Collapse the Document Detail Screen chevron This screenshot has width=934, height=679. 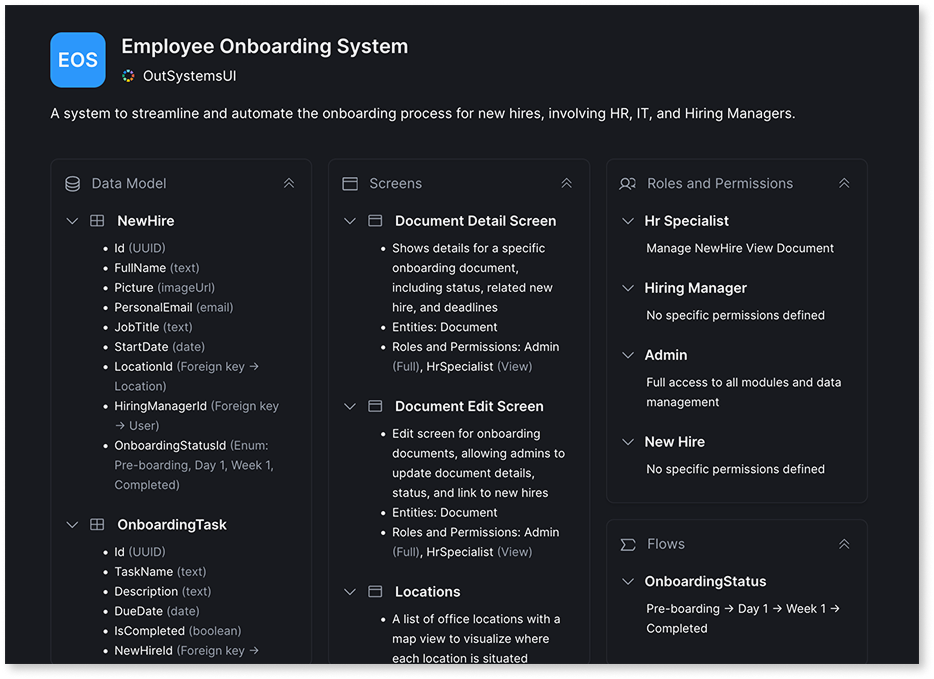350,221
